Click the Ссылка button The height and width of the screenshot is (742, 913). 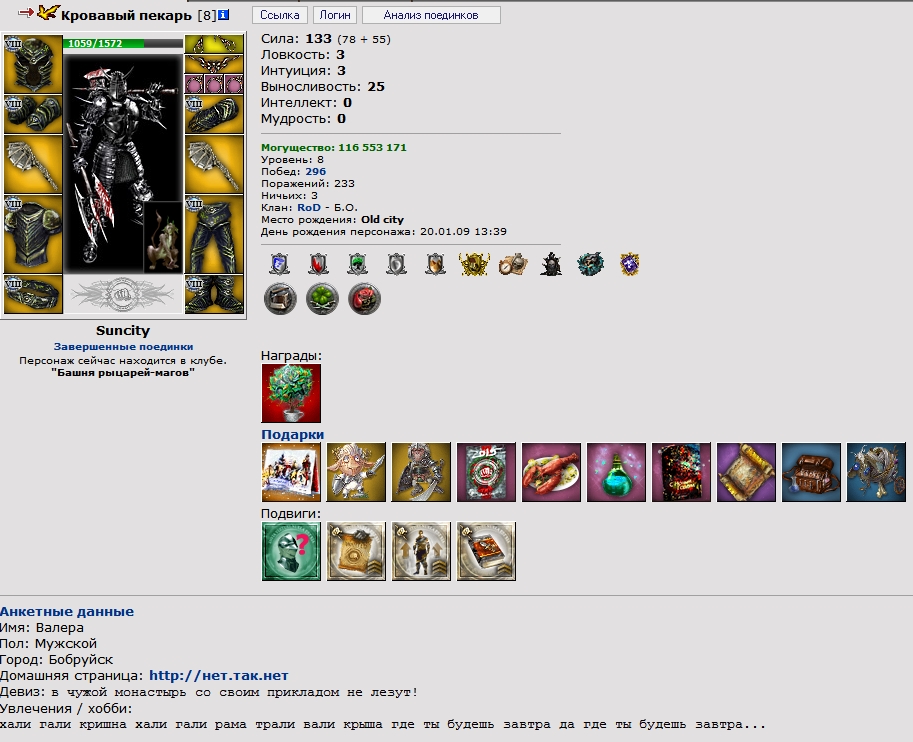(279, 15)
